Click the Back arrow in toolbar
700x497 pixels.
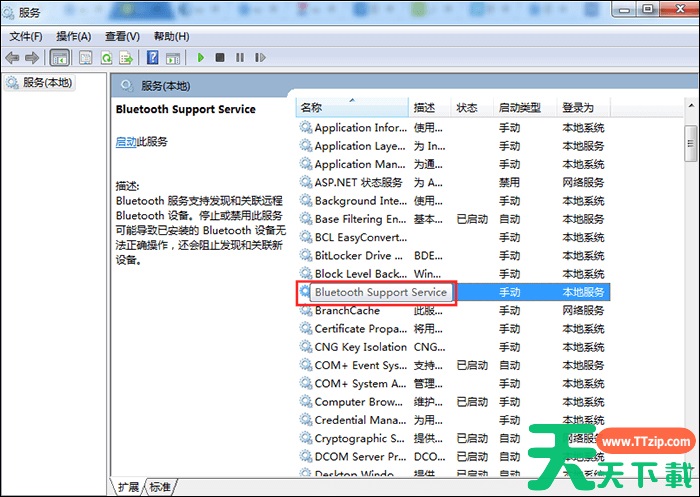13,58
